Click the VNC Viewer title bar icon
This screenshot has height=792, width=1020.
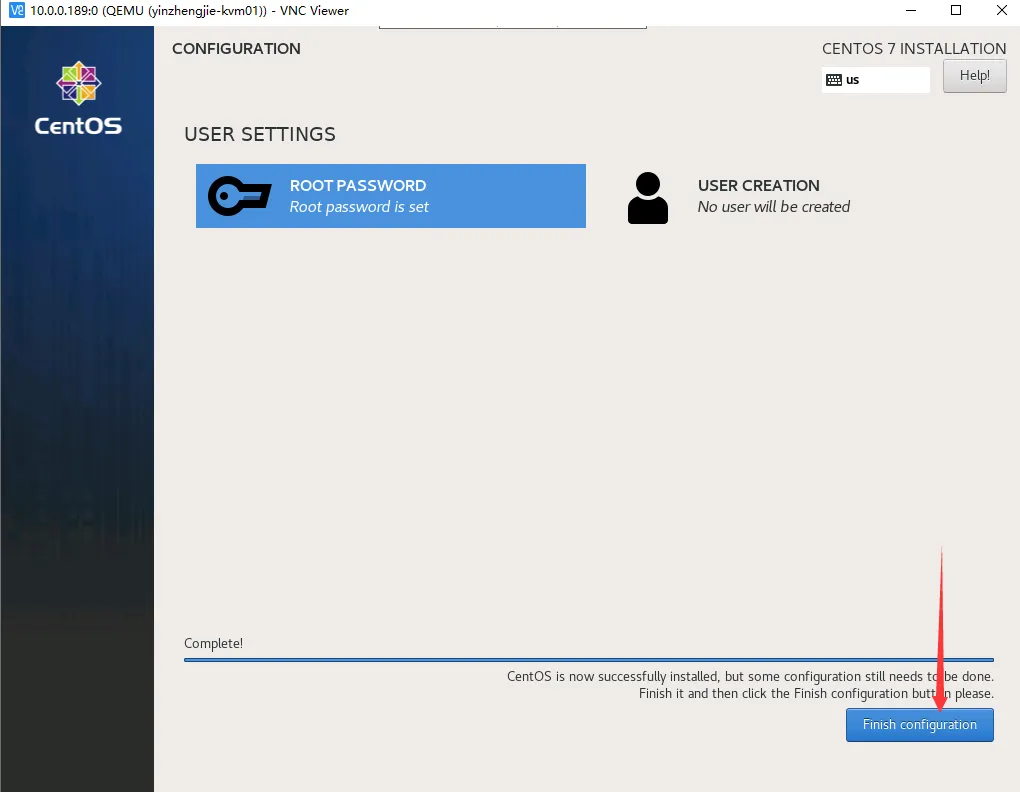click(16, 10)
